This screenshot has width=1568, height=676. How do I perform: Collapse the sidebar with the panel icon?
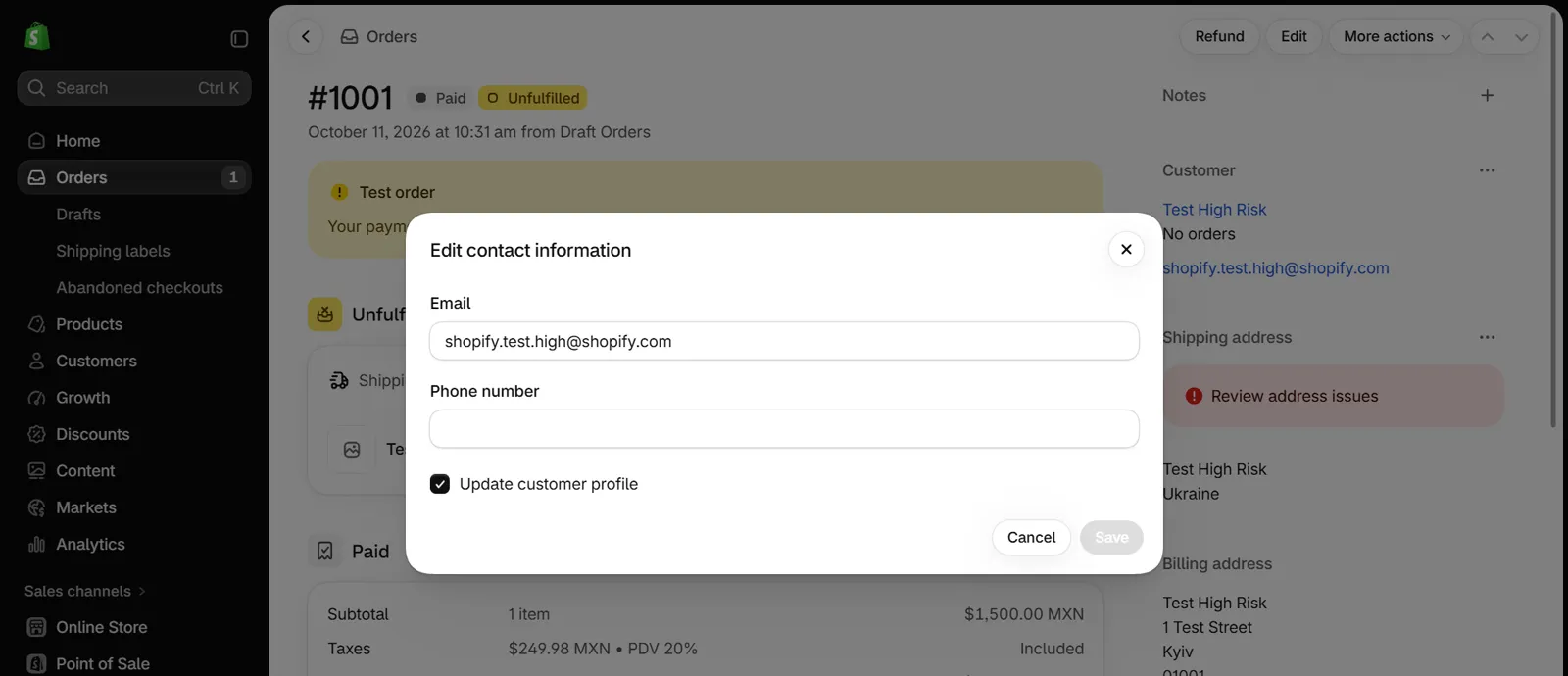pos(239,38)
